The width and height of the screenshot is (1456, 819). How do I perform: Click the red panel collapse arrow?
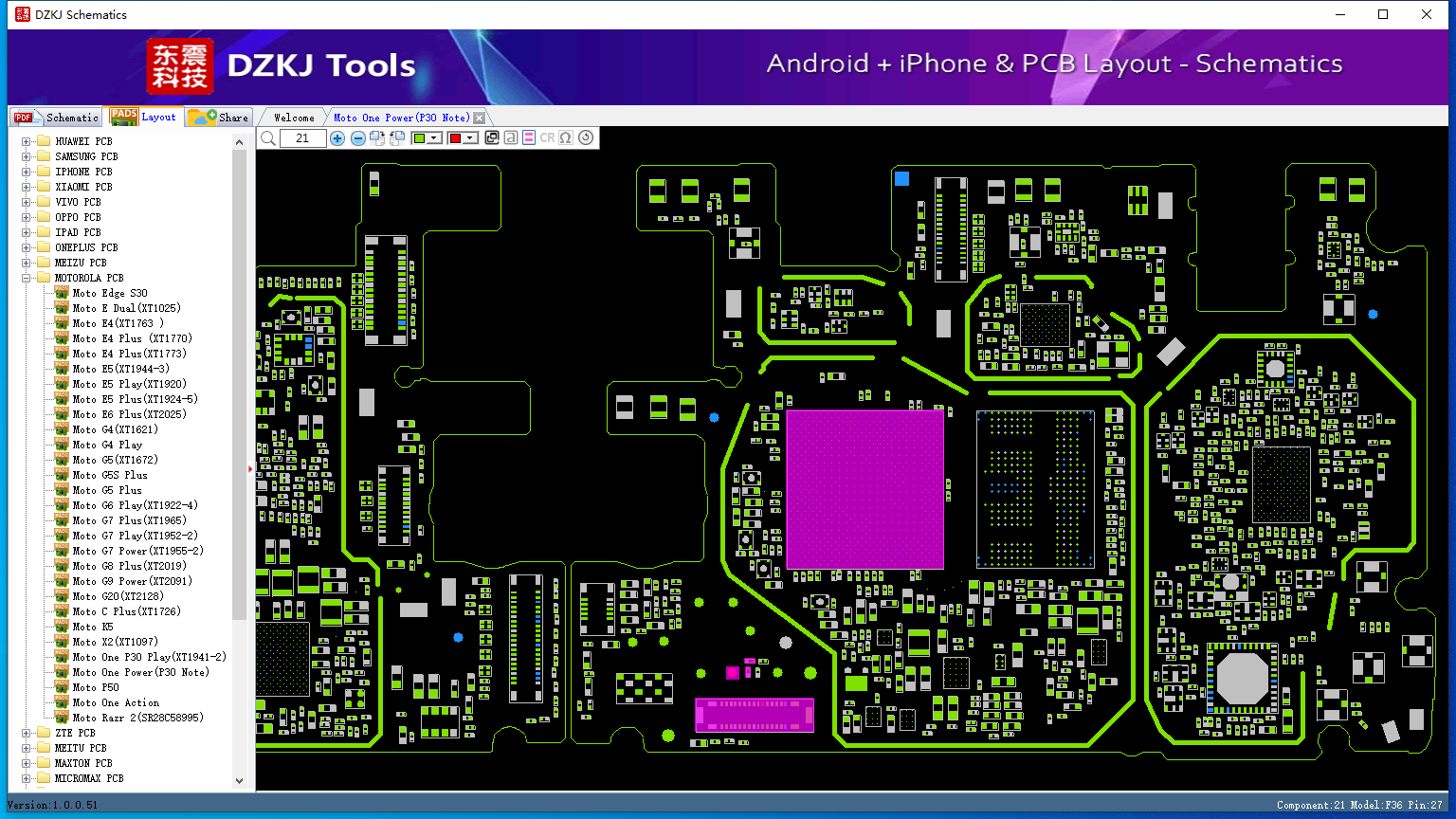click(x=251, y=468)
